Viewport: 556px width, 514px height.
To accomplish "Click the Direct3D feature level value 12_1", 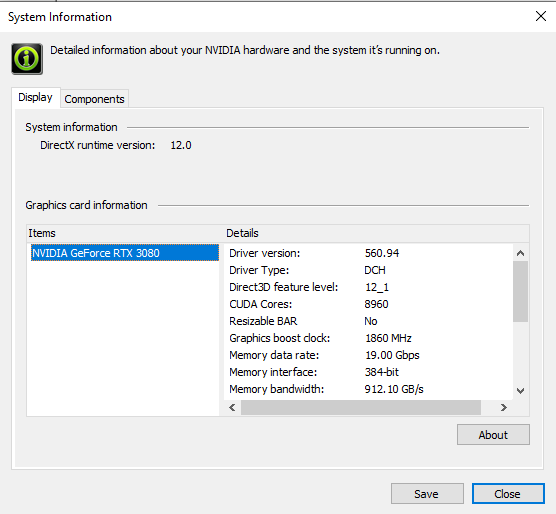I will pyautogui.click(x=377, y=287).
